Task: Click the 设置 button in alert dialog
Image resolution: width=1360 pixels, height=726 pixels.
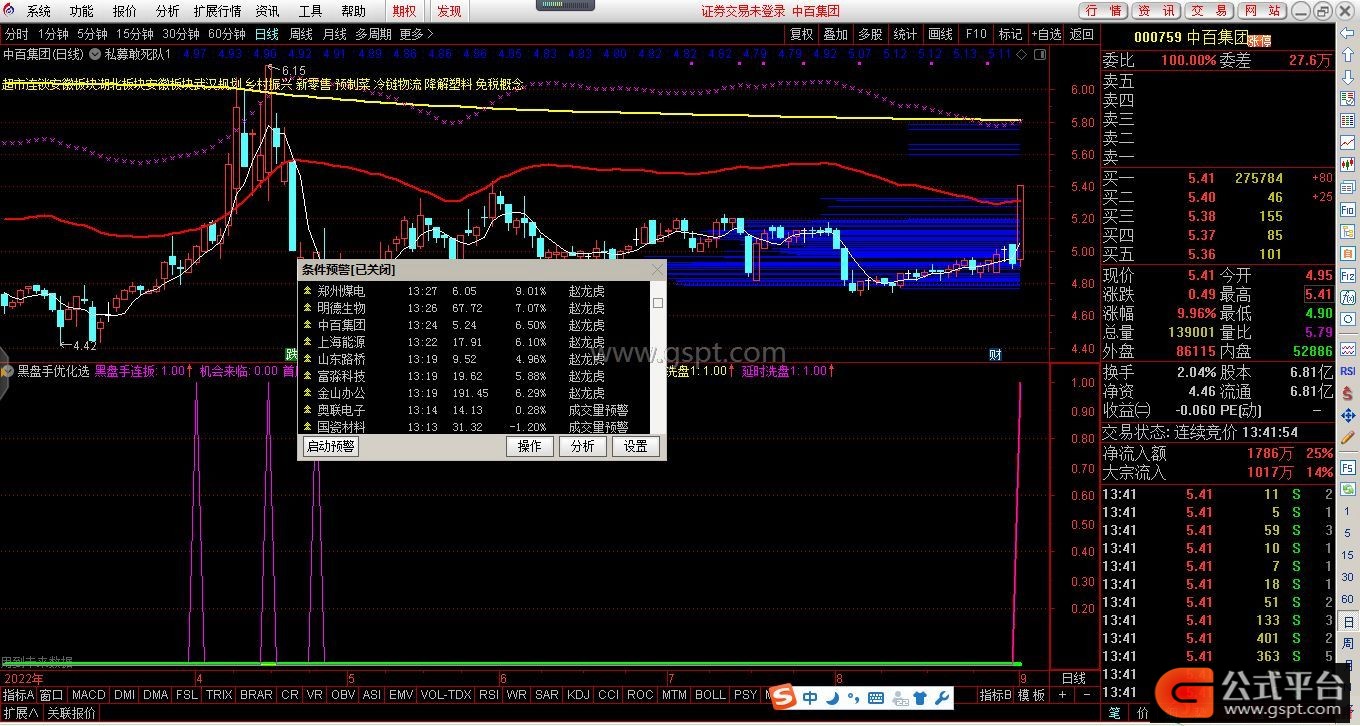Action: 636,446
